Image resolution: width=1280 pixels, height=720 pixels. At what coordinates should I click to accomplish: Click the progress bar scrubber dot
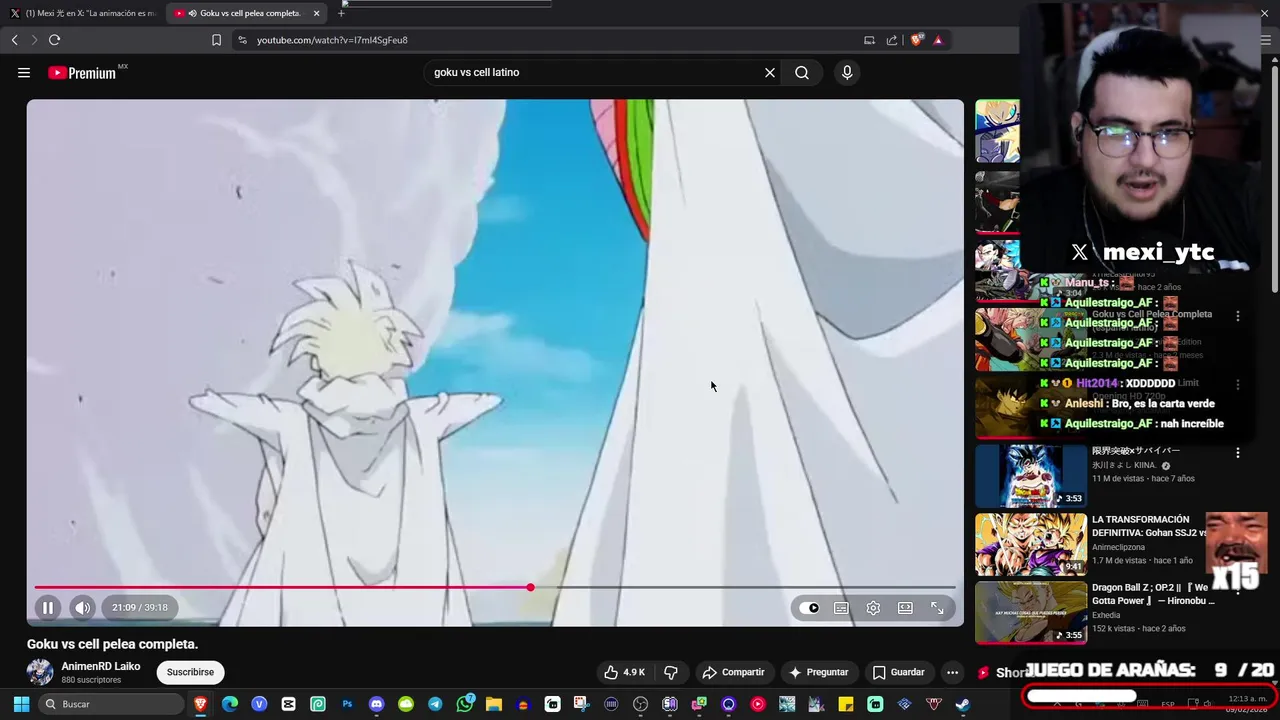click(x=530, y=588)
